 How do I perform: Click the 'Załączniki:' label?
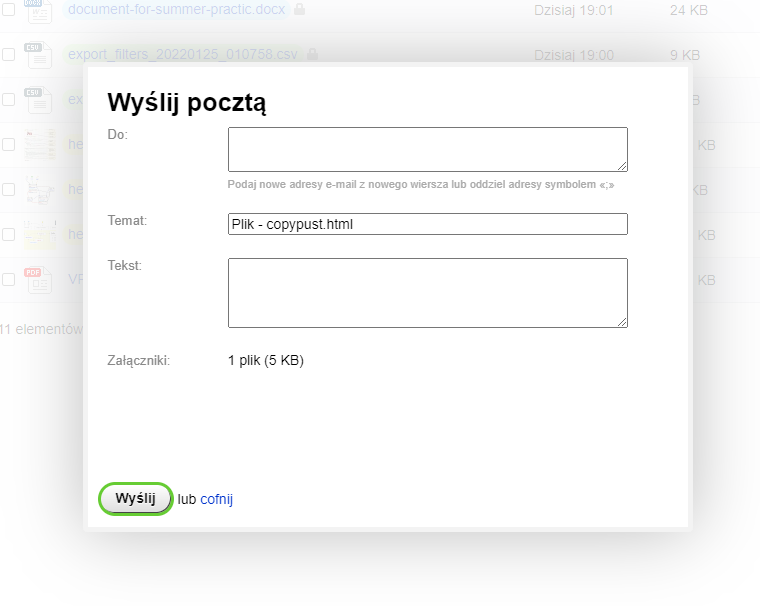click(139, 361)
